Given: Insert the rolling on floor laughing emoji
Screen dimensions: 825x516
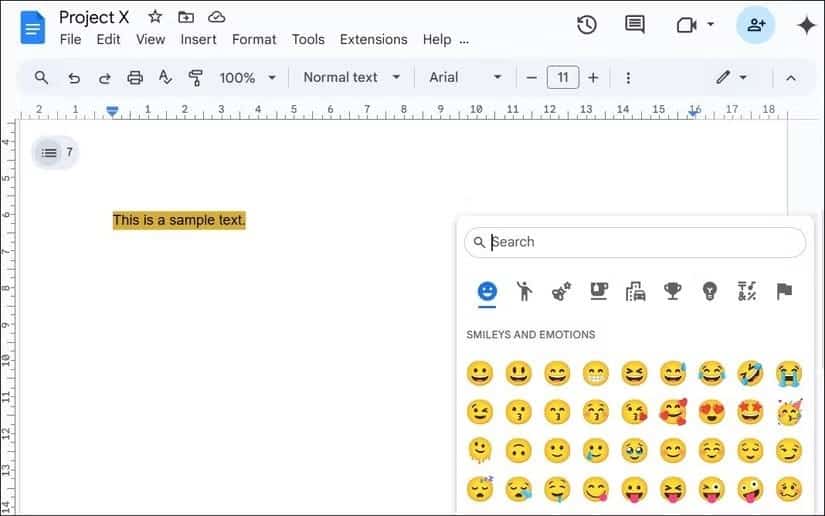Looking at the screenshot, I should pyautogui.click(x=750, y=373).
